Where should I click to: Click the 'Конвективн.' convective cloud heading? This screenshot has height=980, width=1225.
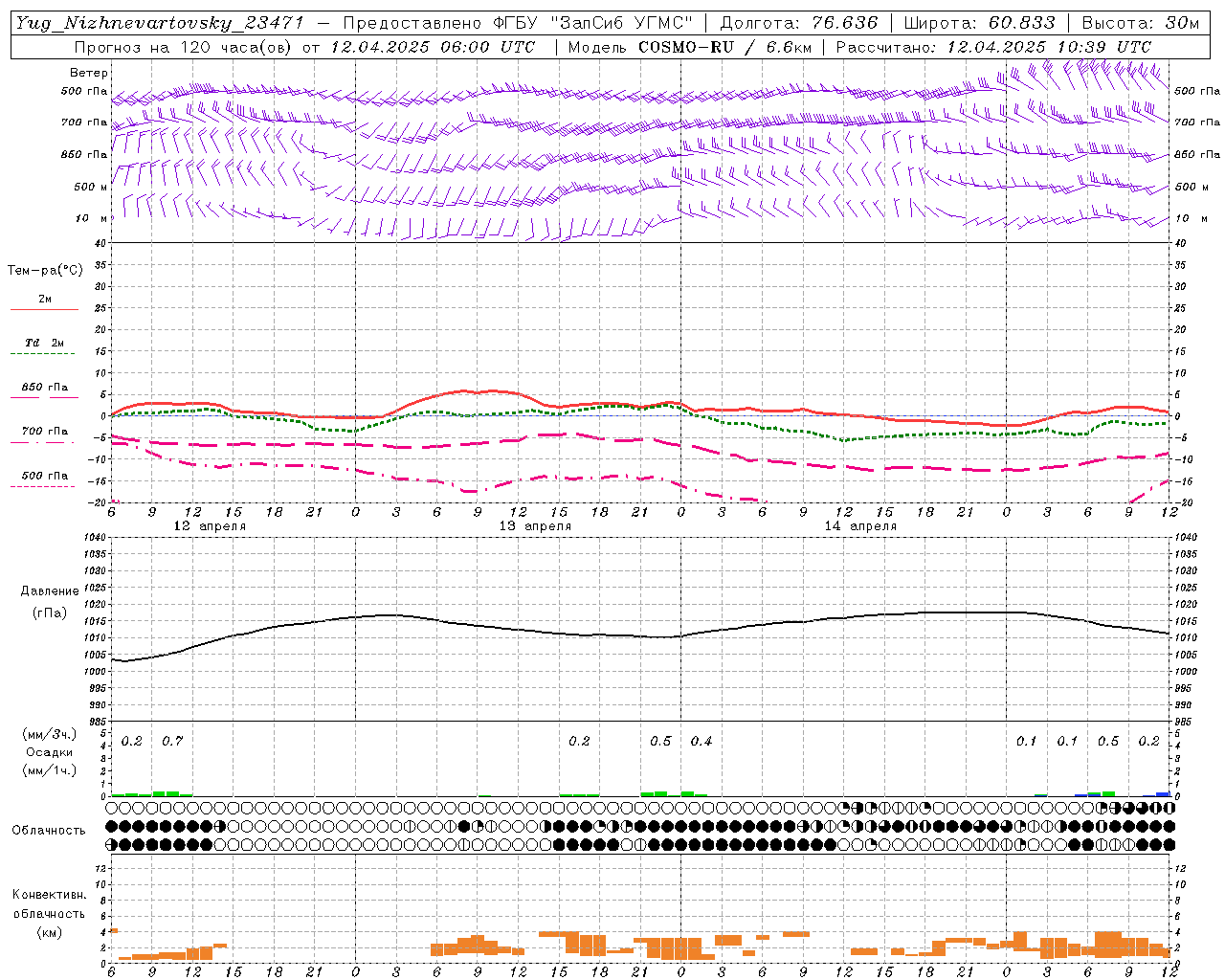coord(50,895)
